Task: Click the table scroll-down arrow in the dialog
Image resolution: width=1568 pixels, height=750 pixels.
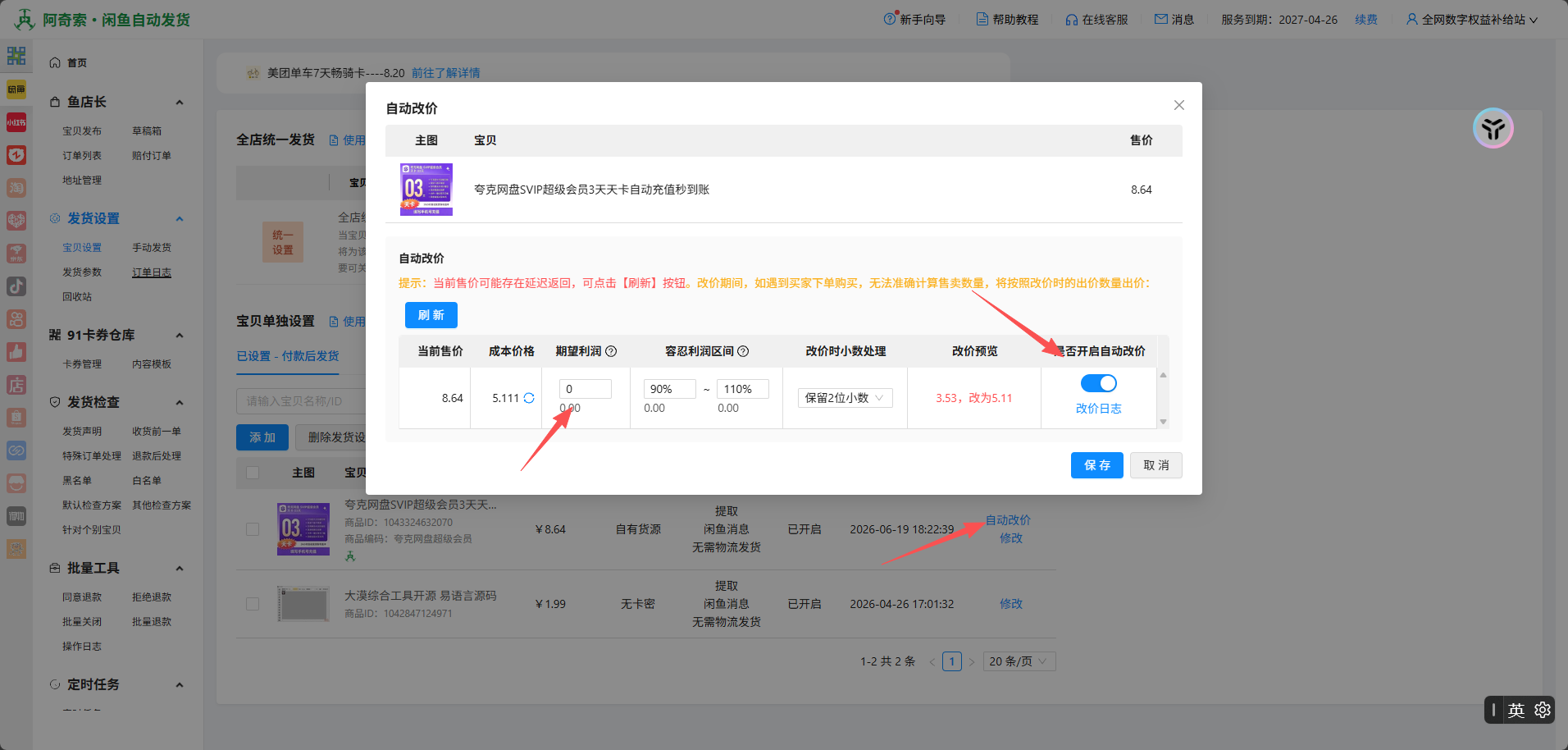Action: pyautogui.click(x=1163, y=422)
